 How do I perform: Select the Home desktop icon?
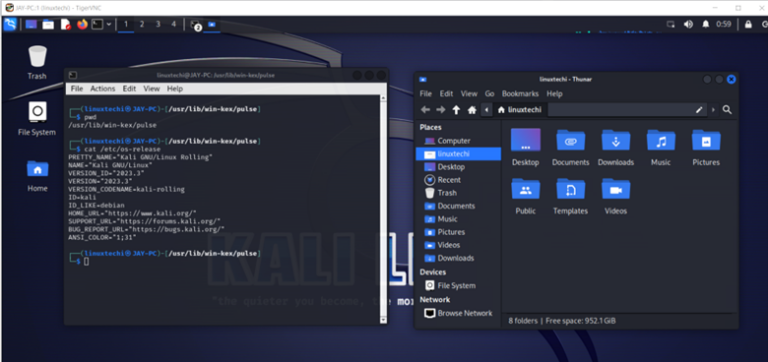37,175
